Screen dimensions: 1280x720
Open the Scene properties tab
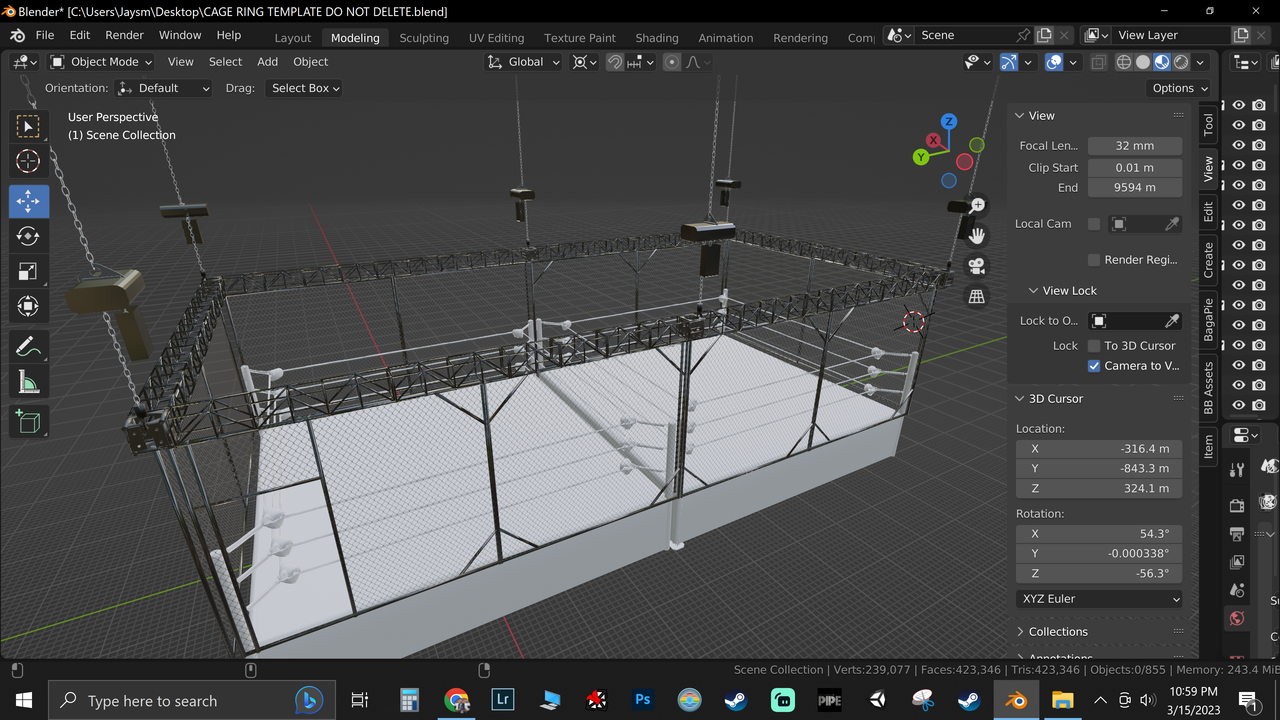coord(1237,590)
